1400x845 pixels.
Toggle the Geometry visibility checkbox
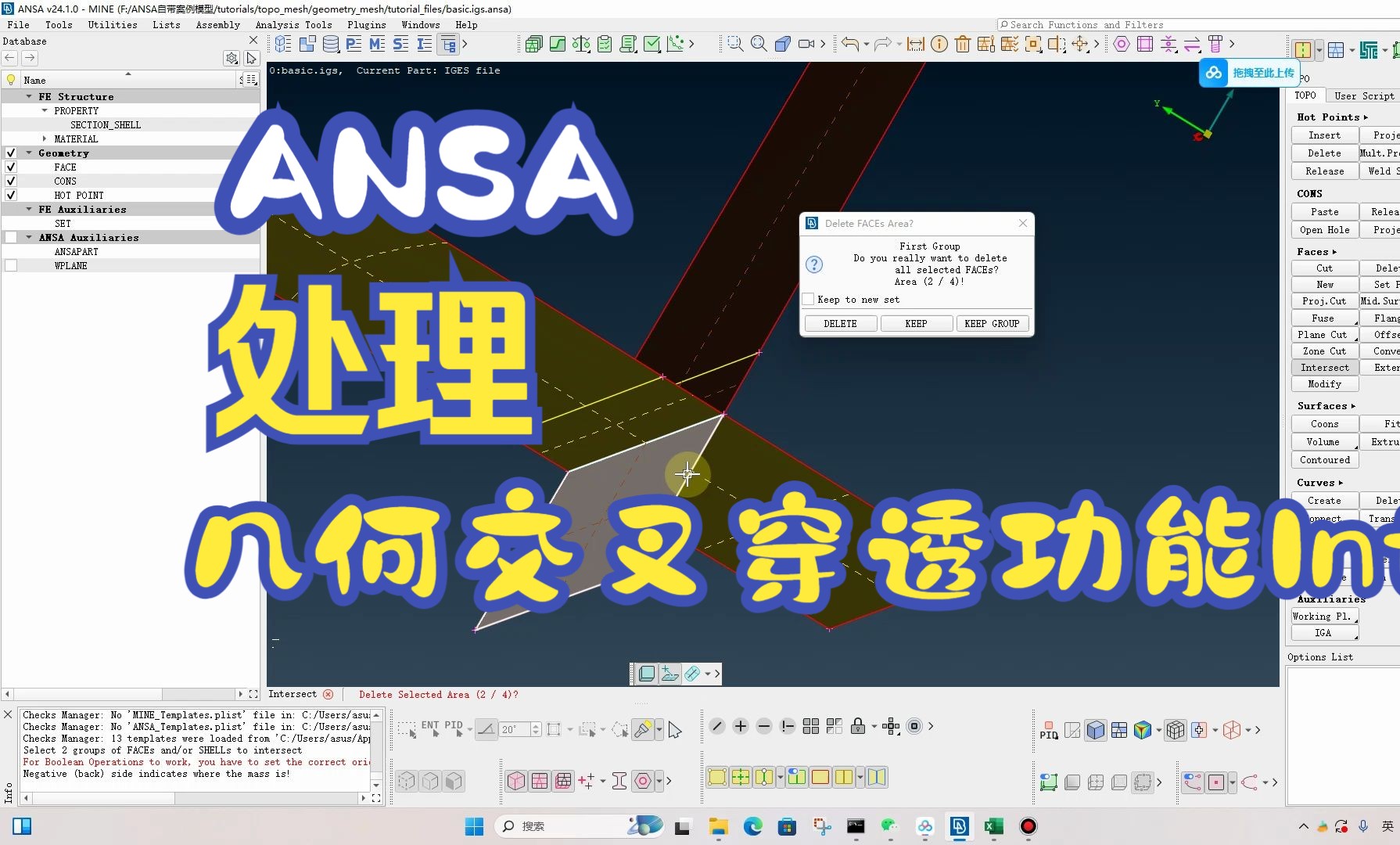tap(11, 153)
